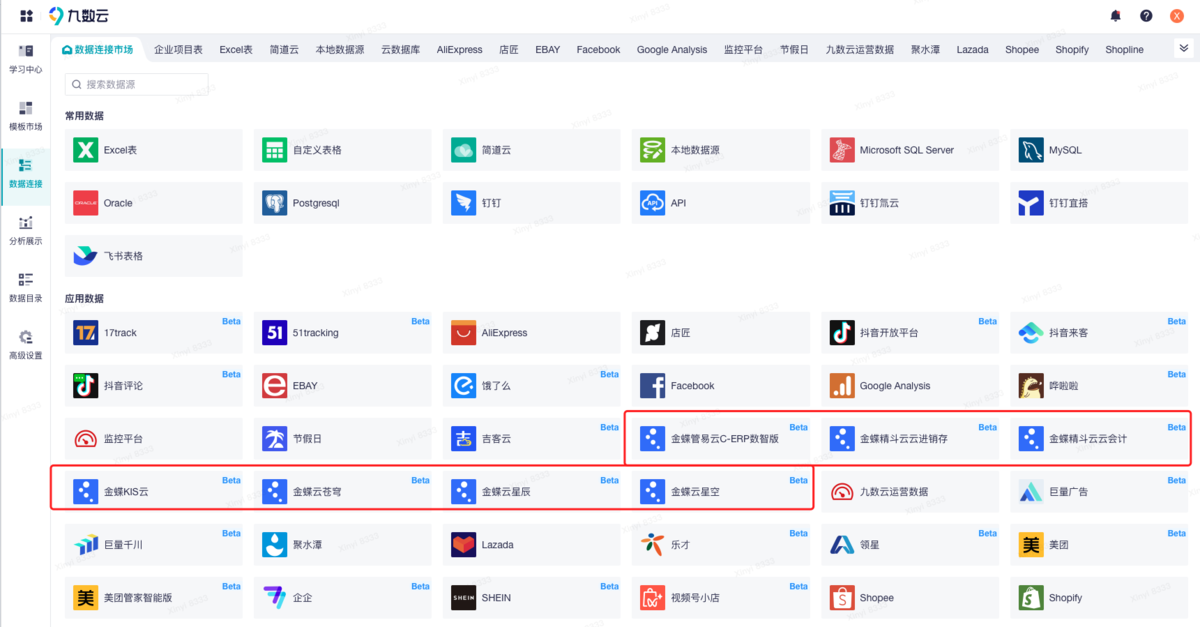The height and width of the screenshot is (627, 1200).
Task: Open the user avatar menu
Action: (1178, 16)
